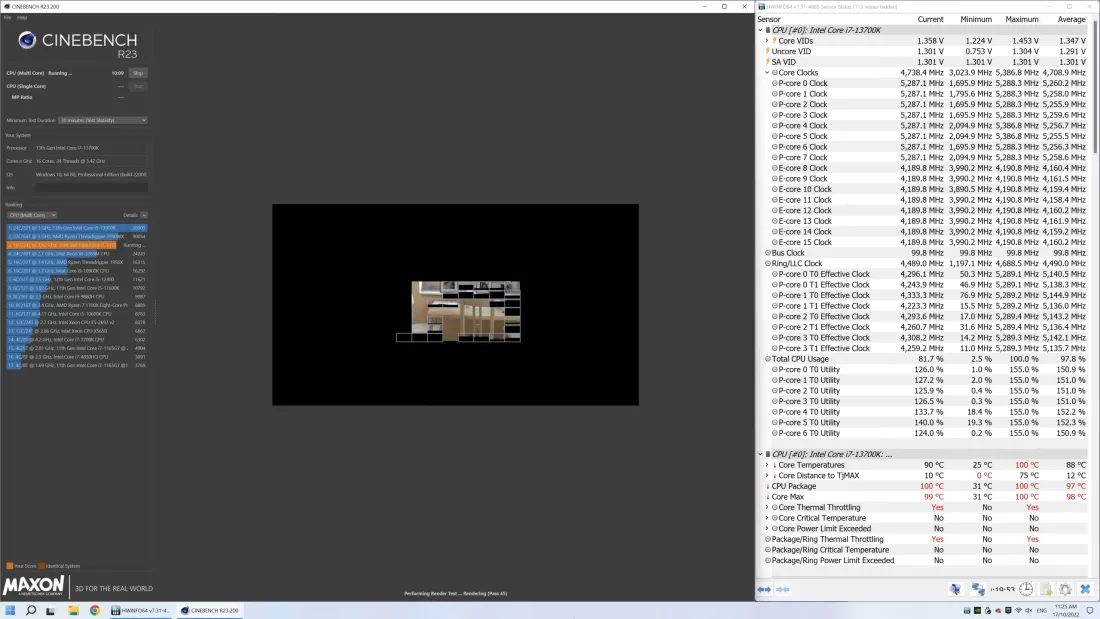Click the Info input field in Cinebench
Screen dimensions: 1100x619
91,188
